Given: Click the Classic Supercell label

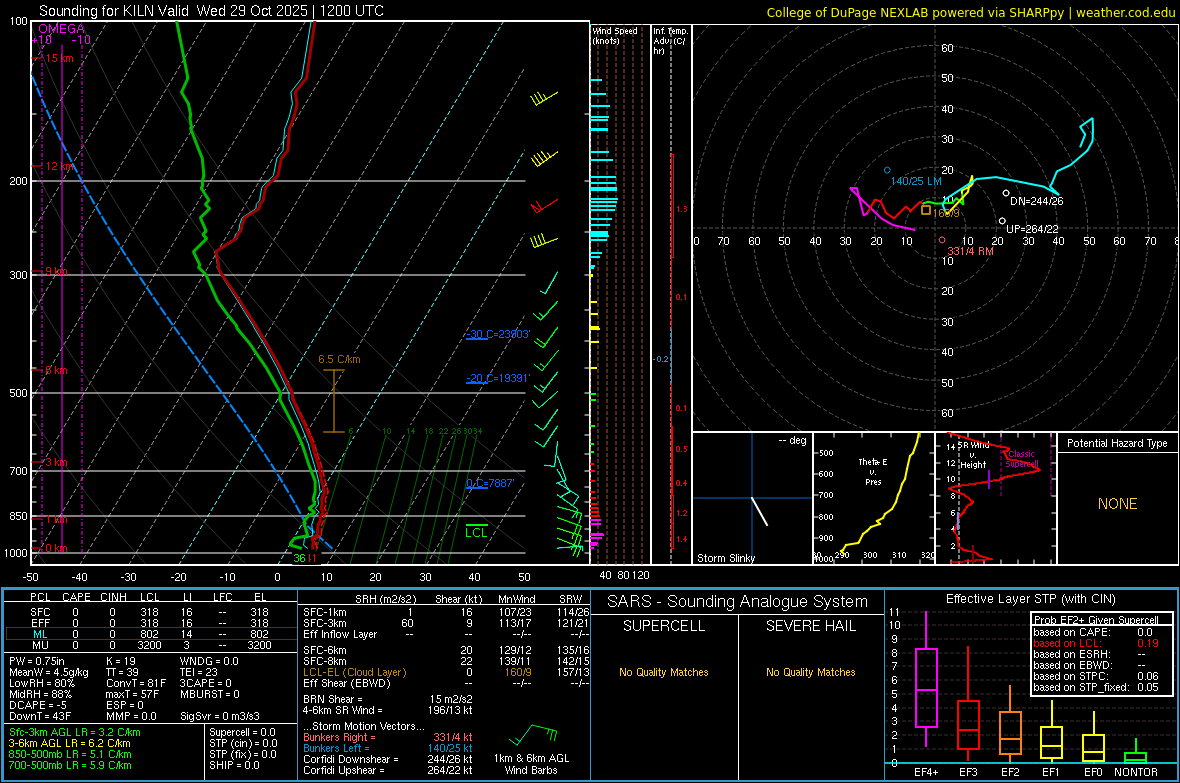Looking at the screenshot, I should click(1021, 459).
